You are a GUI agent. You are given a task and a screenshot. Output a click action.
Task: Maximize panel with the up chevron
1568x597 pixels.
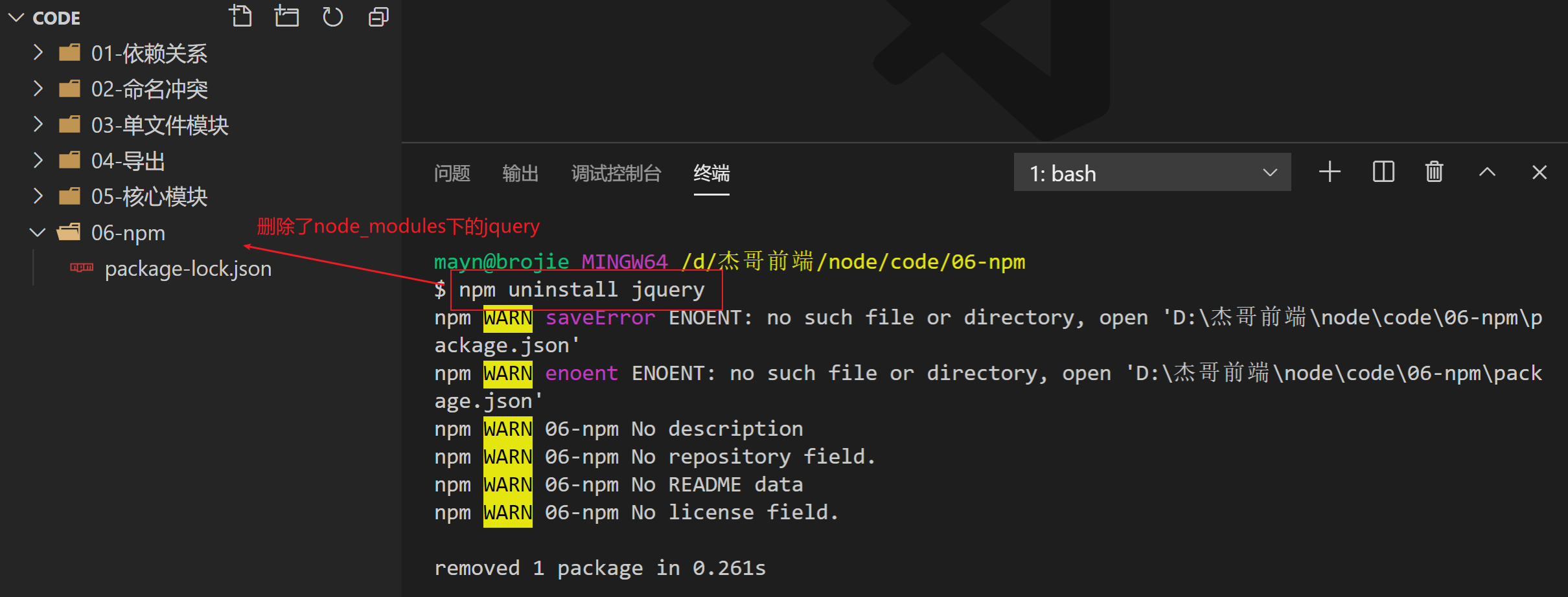tap(1487, 172)
